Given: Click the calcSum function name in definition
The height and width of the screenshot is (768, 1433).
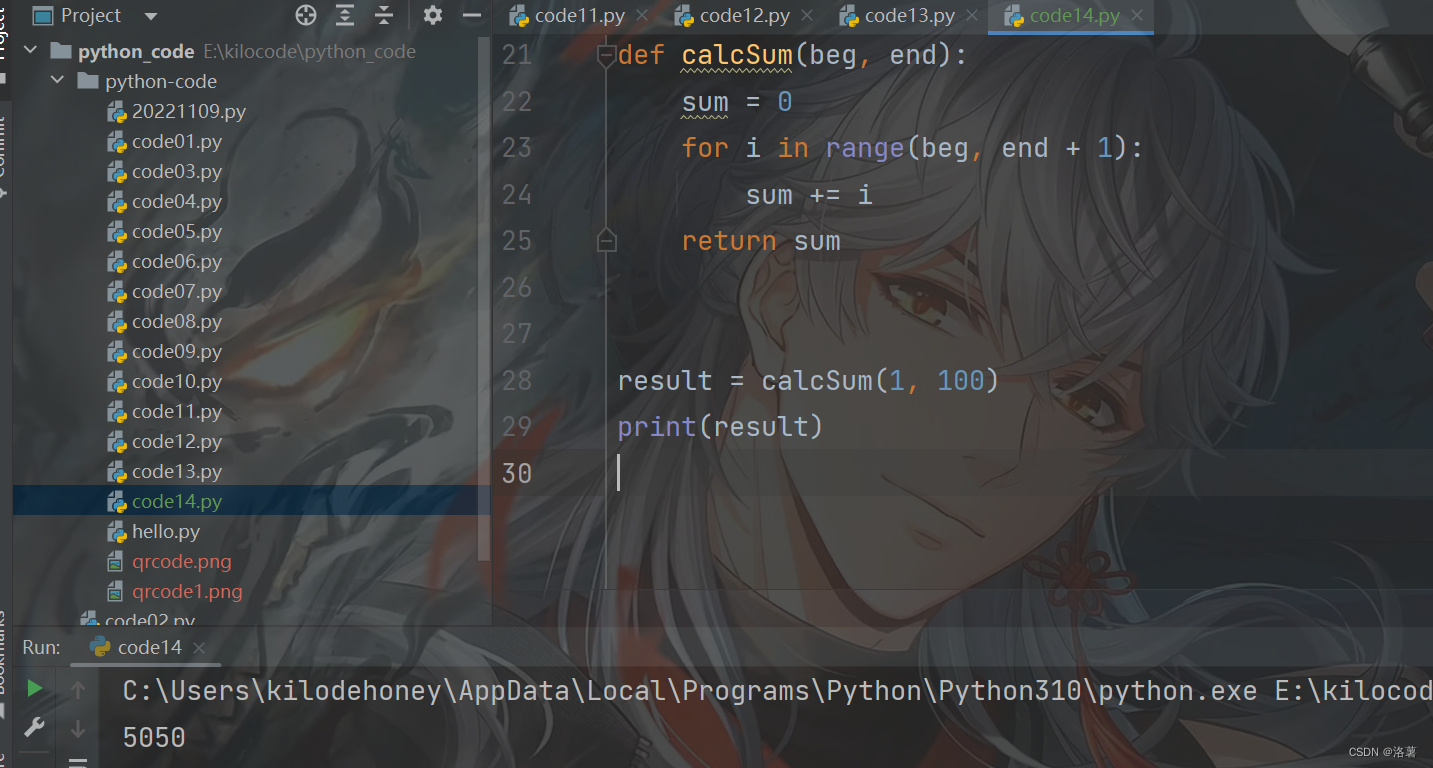Looking at the screenshot, I should (x=737, y=55).
